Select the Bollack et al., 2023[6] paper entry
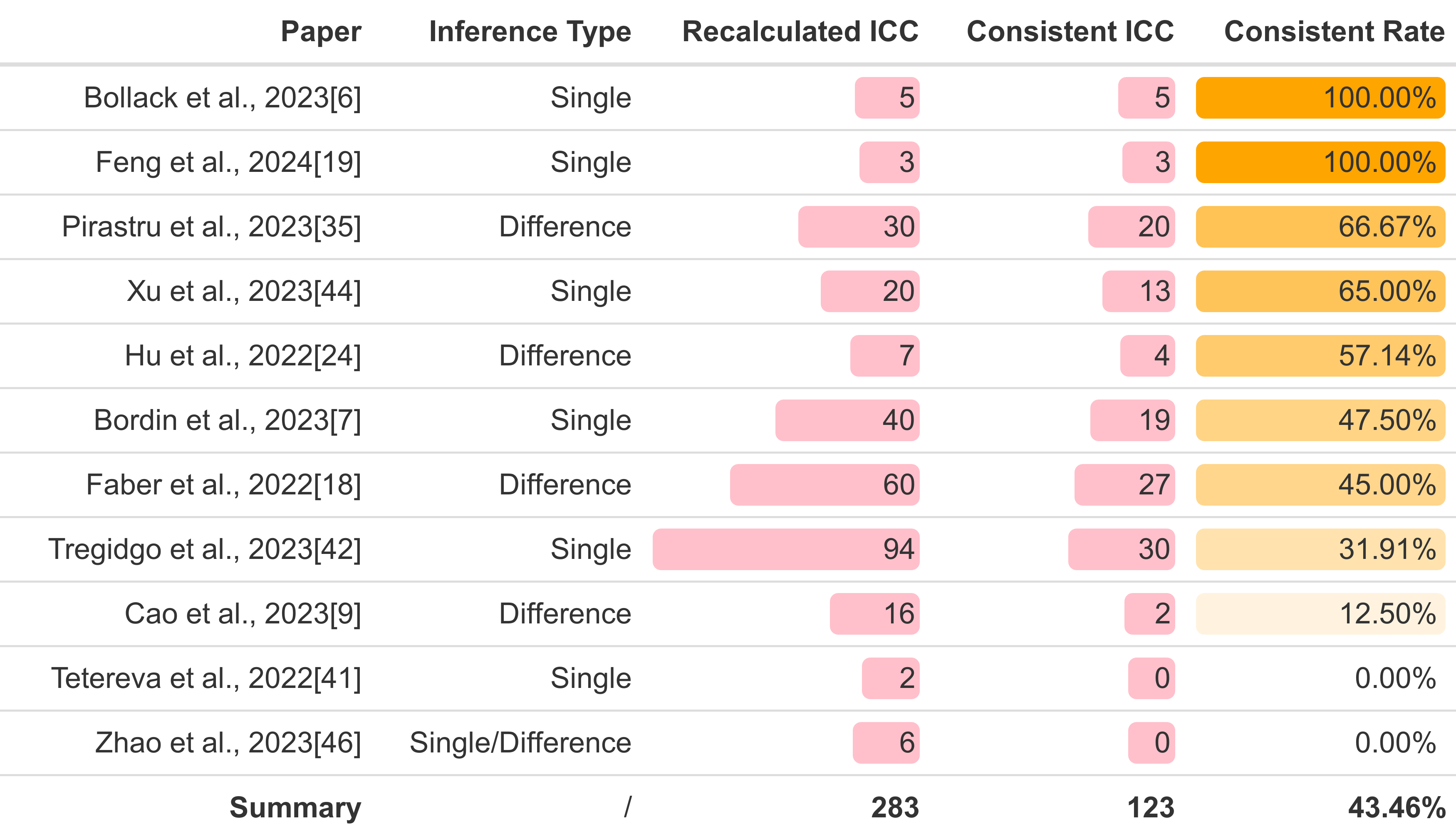This screenshot has height=839, width=1456. click(222, 98)
